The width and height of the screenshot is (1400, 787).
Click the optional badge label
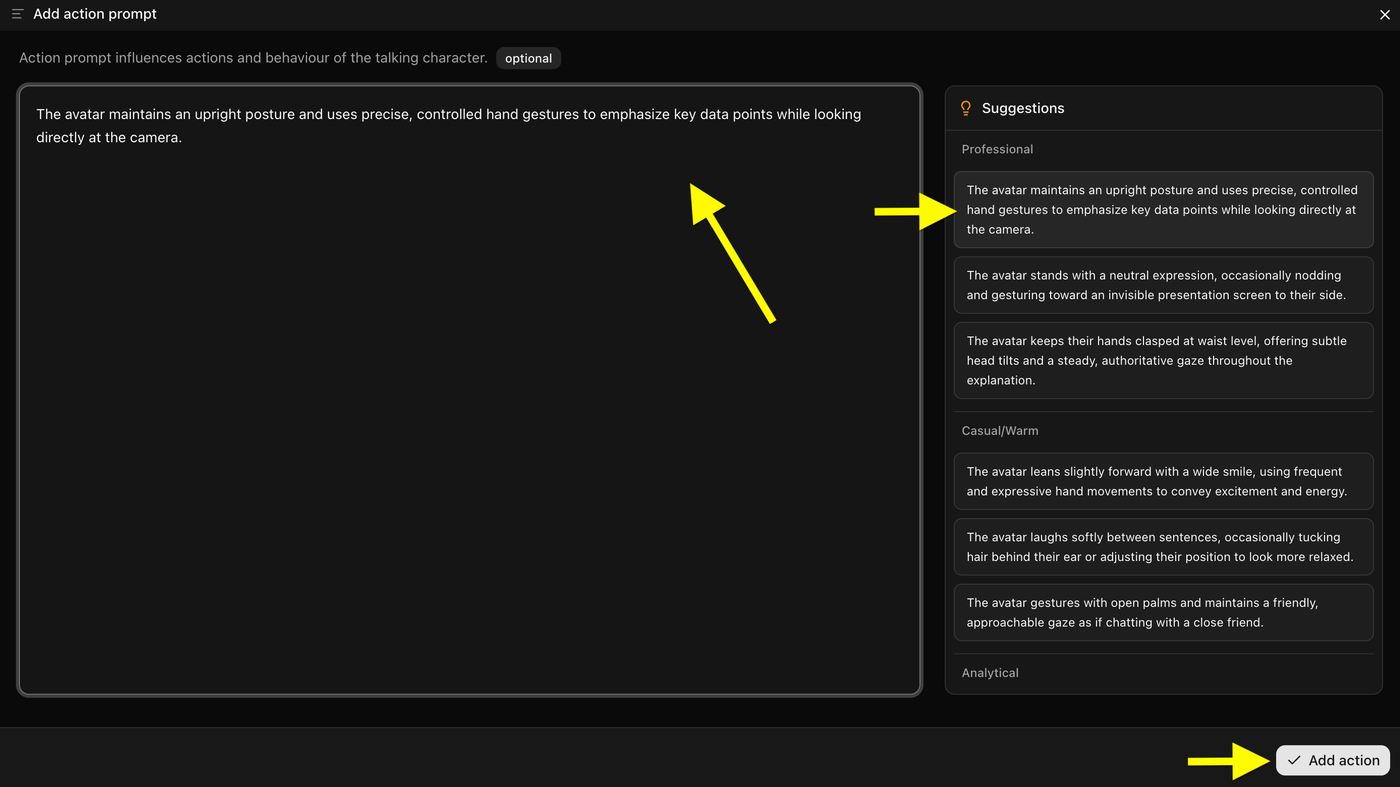coord(528,58)
